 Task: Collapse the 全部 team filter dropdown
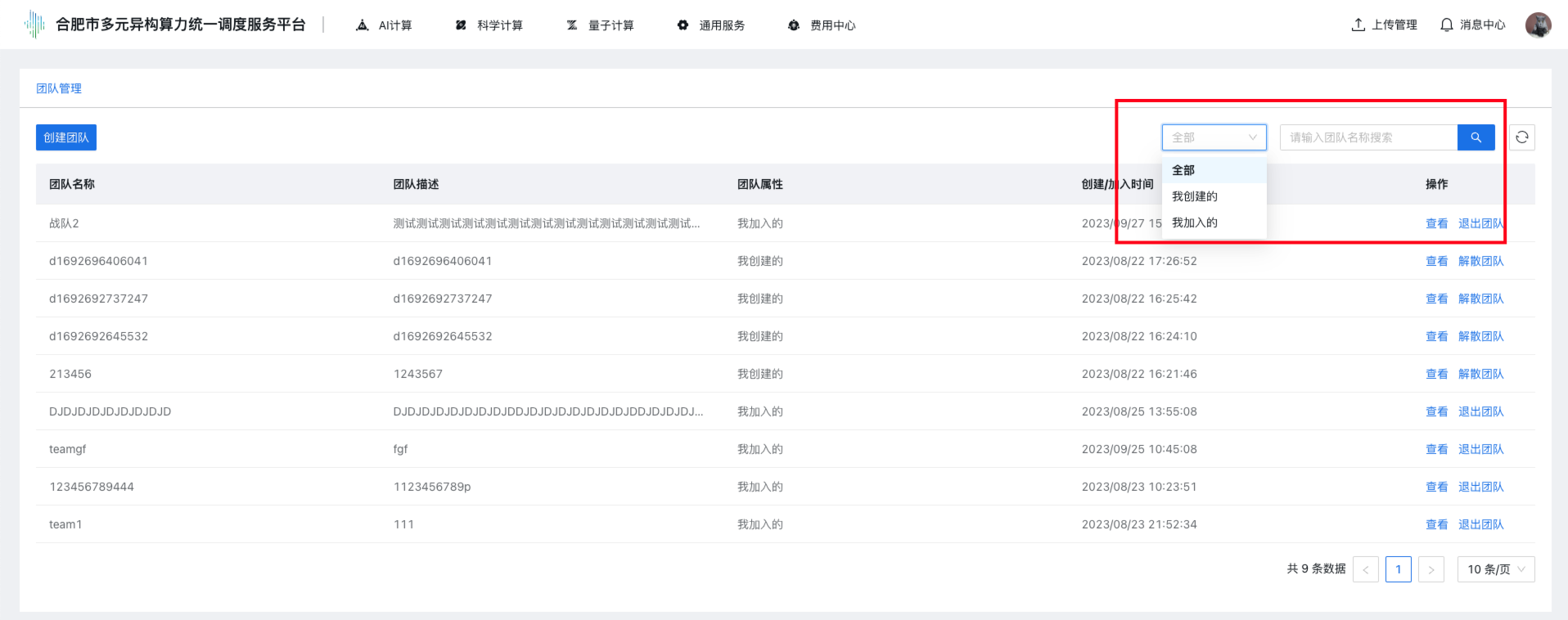(1214, 137)
